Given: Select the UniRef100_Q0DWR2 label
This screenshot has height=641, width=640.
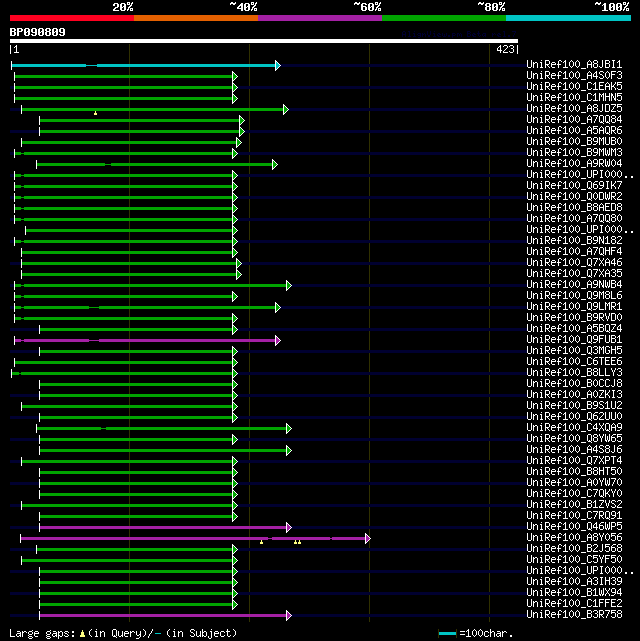Looking at the screenshot, I should coord(574,197).
